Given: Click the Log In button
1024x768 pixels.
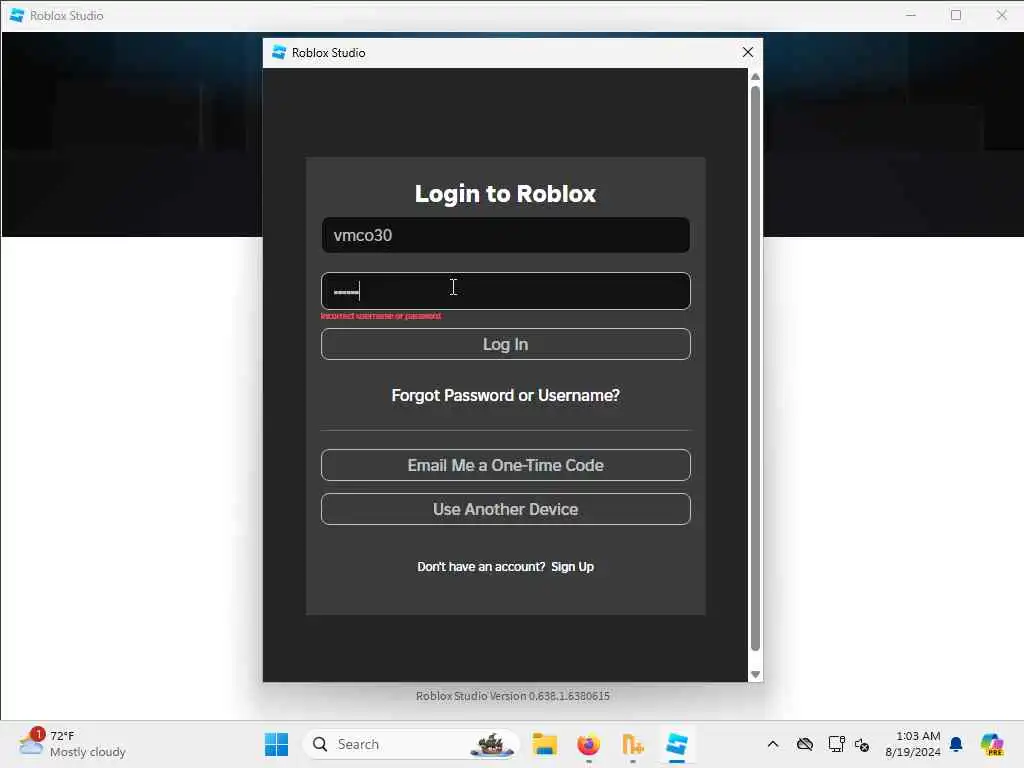Looking at the screenshot, I should click(505, 344).
